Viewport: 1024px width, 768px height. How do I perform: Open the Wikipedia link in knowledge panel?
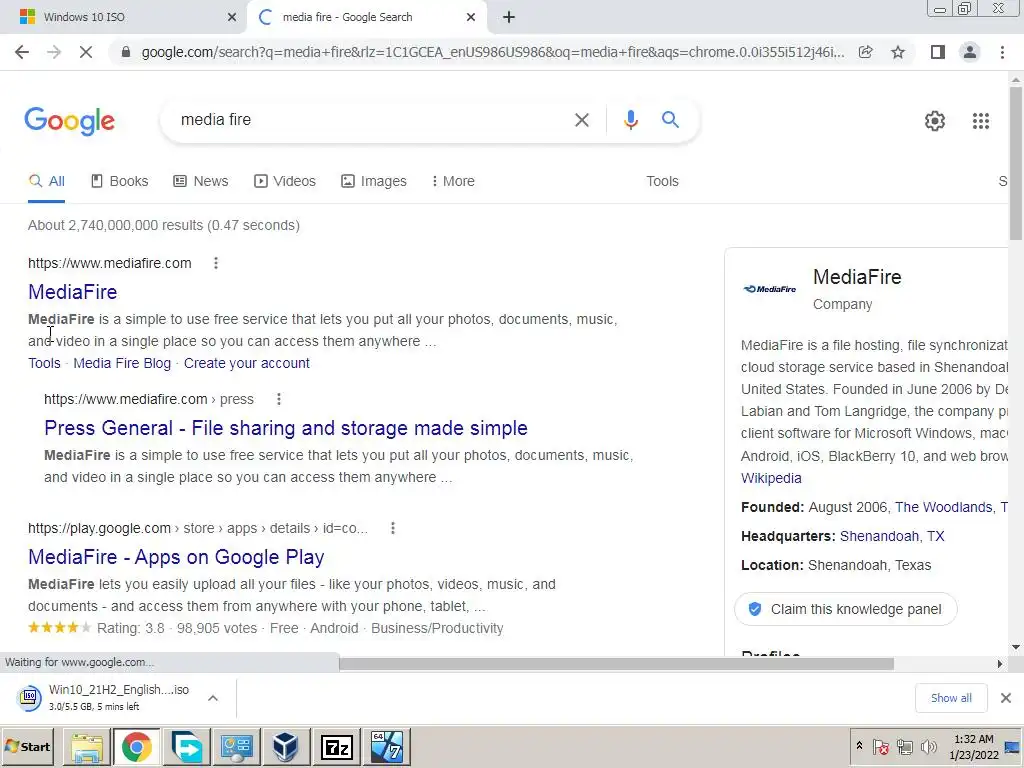point(771,478)
